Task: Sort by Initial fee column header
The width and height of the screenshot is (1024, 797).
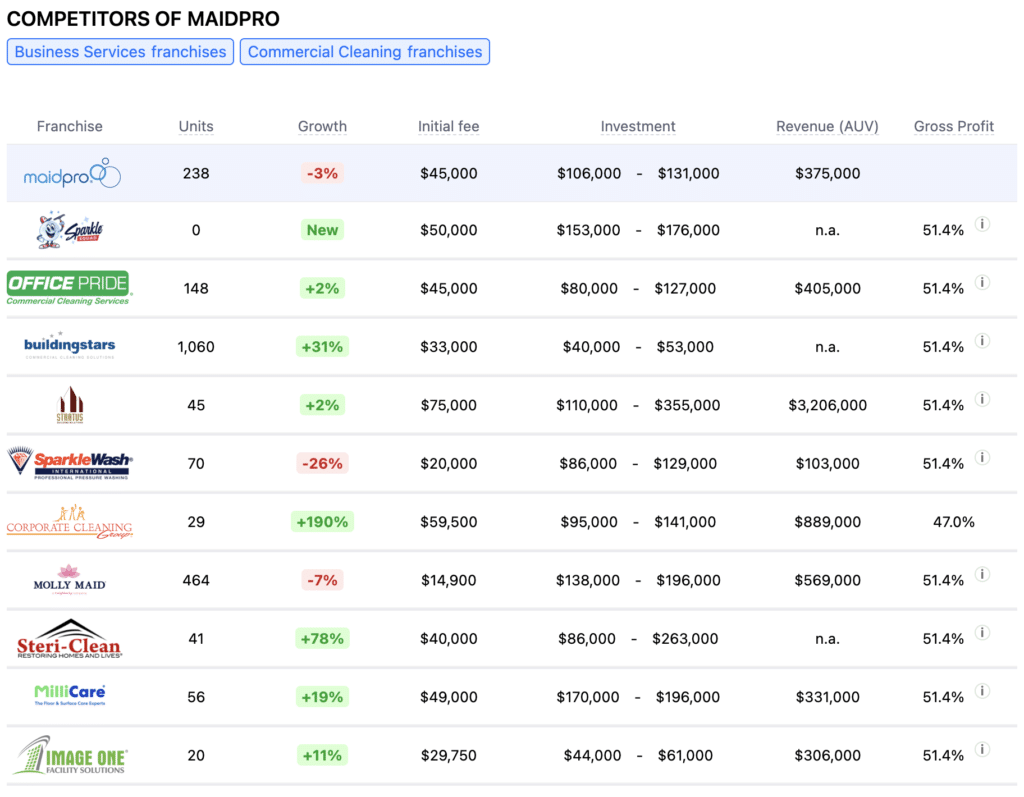Action: click(x=449, y=126)
